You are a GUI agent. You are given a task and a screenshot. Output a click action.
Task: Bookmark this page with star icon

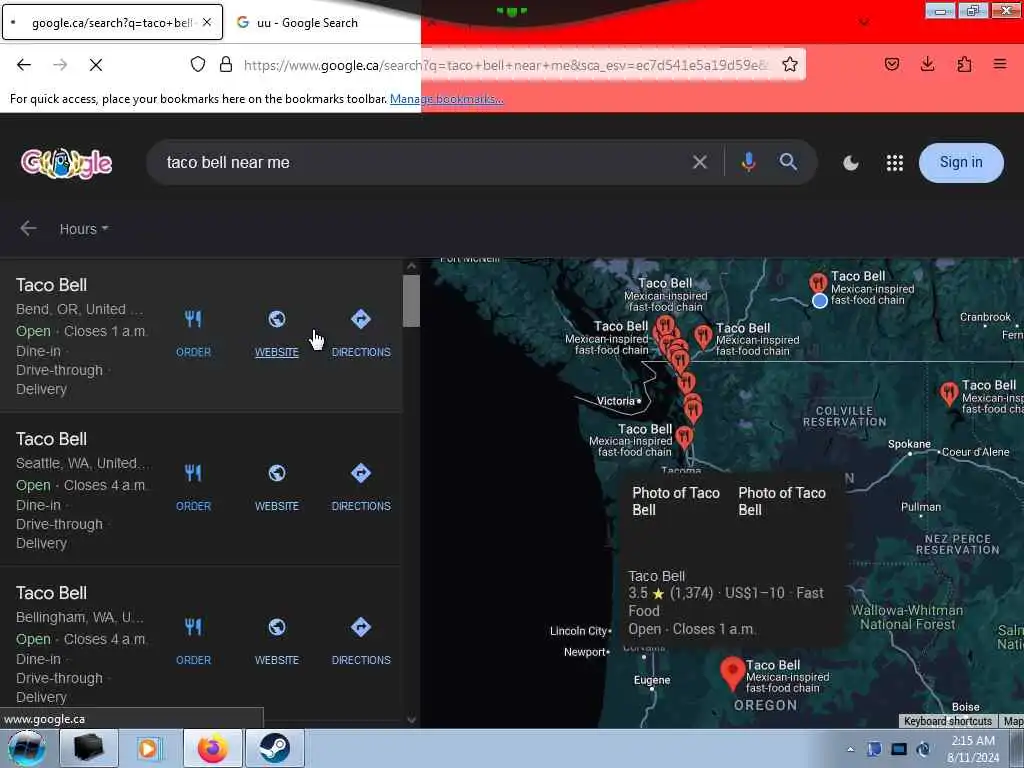coord(790,64)
